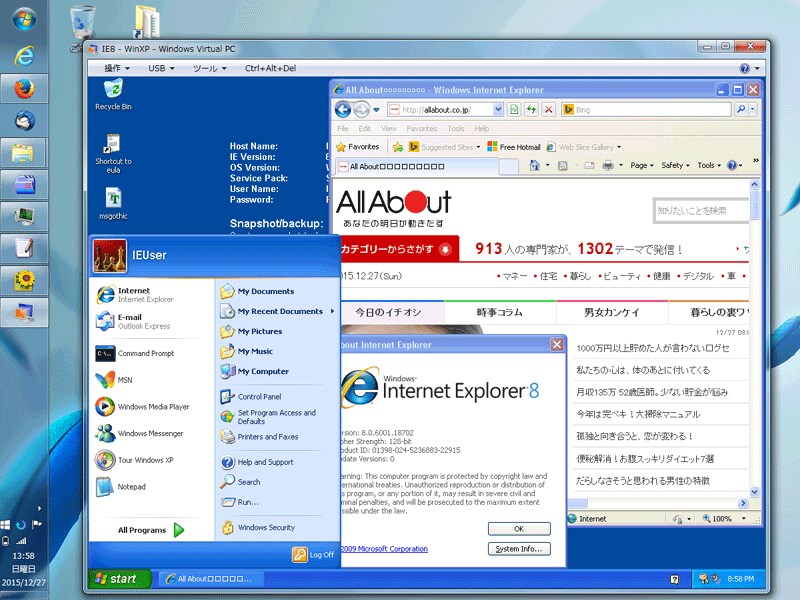Select the msgothic font file icon
The image size is (800, 600).
pyautogui.click(x=113, y=203)
